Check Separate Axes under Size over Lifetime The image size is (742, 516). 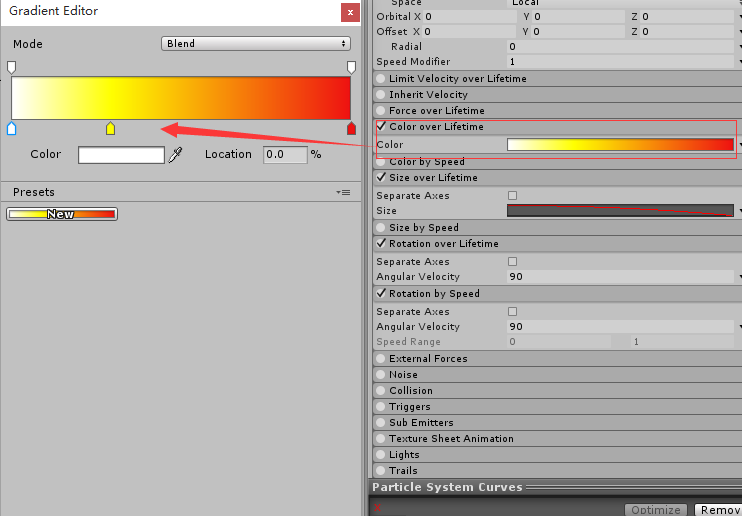tap(512, 196)
